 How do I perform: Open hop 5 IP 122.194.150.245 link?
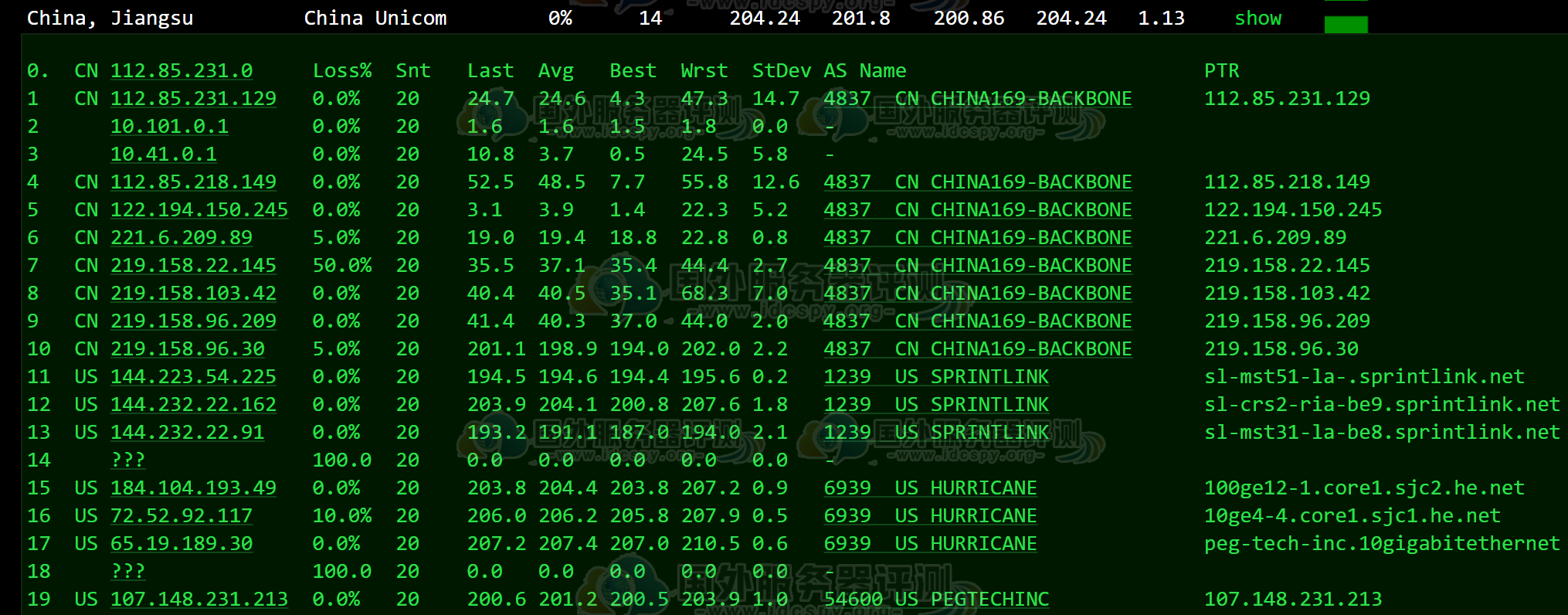[x=199, y=209]
